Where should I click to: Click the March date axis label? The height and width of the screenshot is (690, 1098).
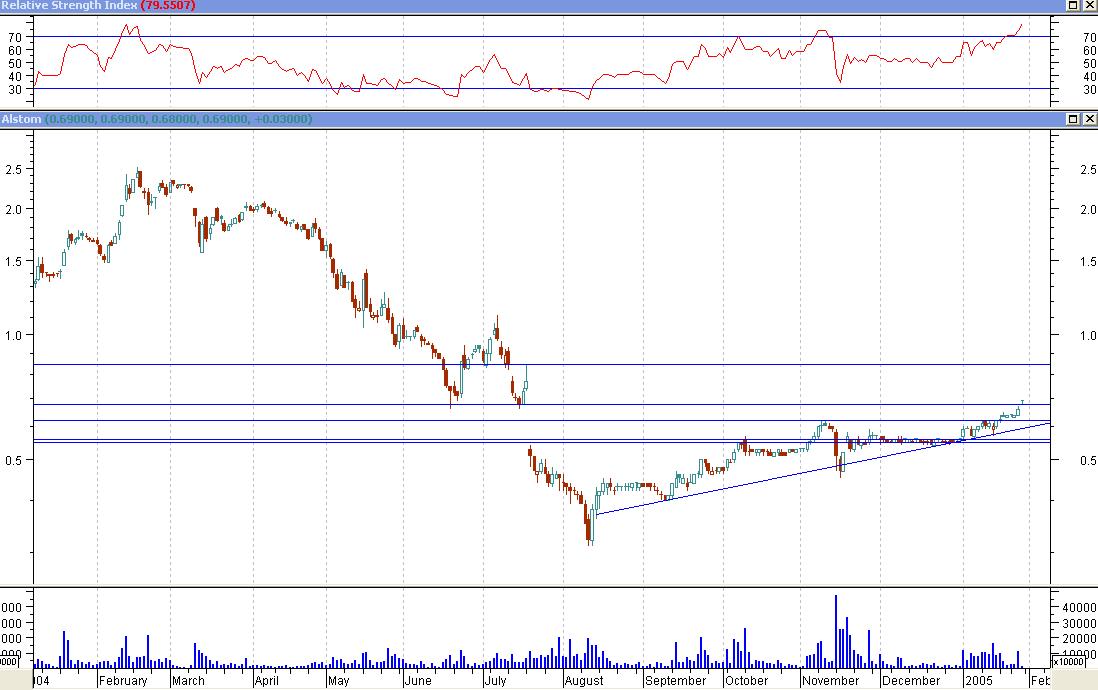point(188,680)
